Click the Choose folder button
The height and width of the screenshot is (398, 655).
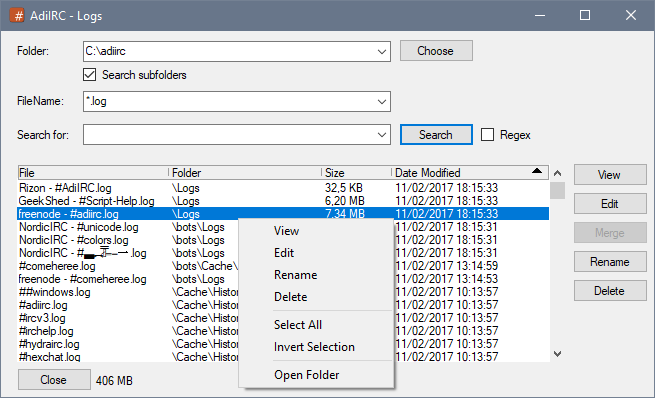pos(436,51)
